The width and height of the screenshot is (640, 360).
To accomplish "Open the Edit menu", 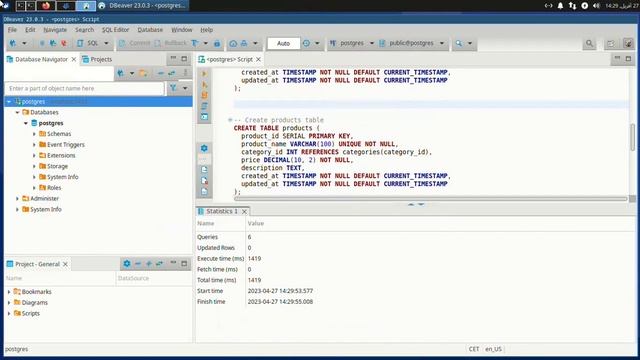I will [x=30, y=30].
